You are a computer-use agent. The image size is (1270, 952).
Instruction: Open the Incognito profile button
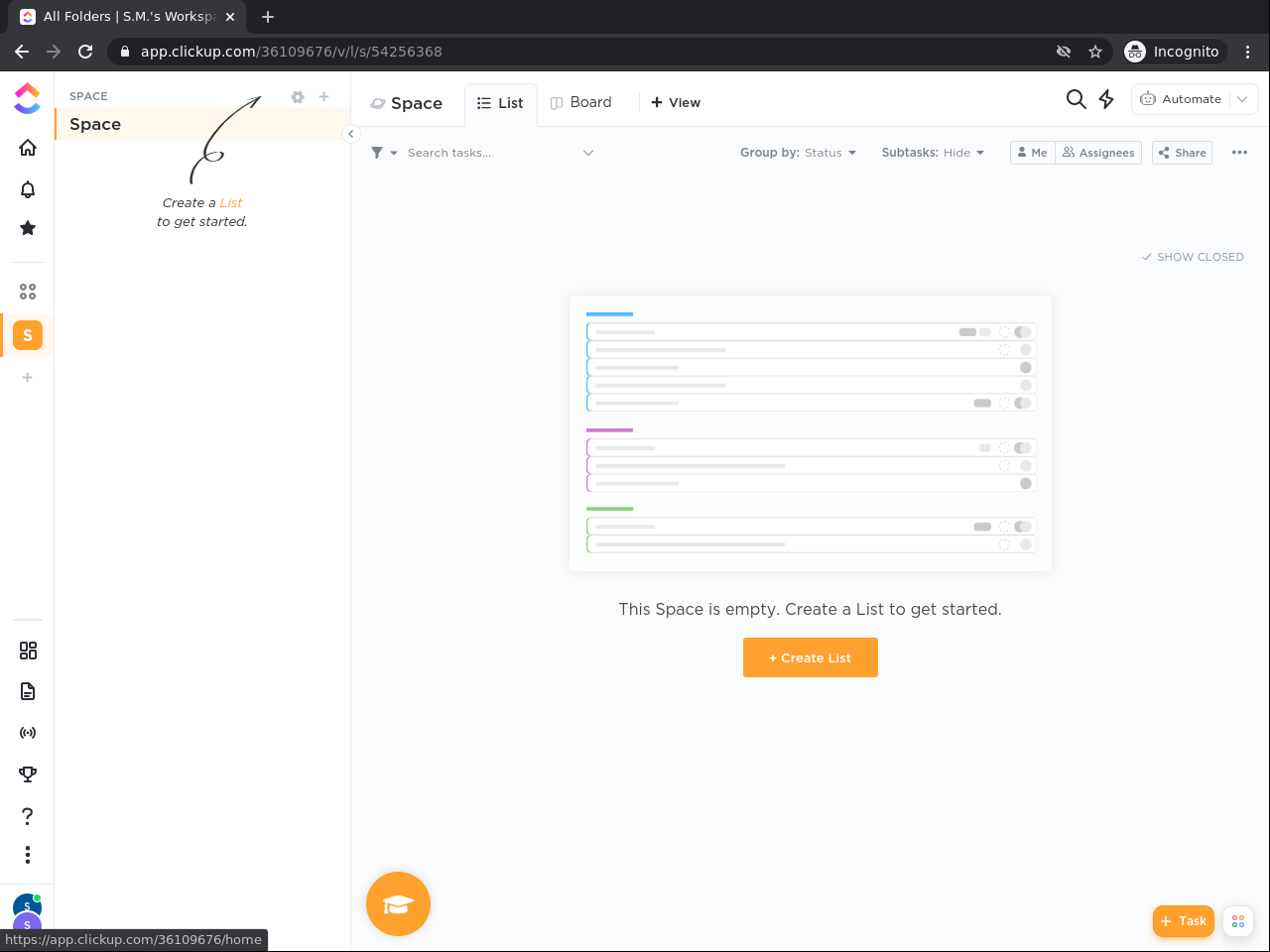(x=1175, y=52)
